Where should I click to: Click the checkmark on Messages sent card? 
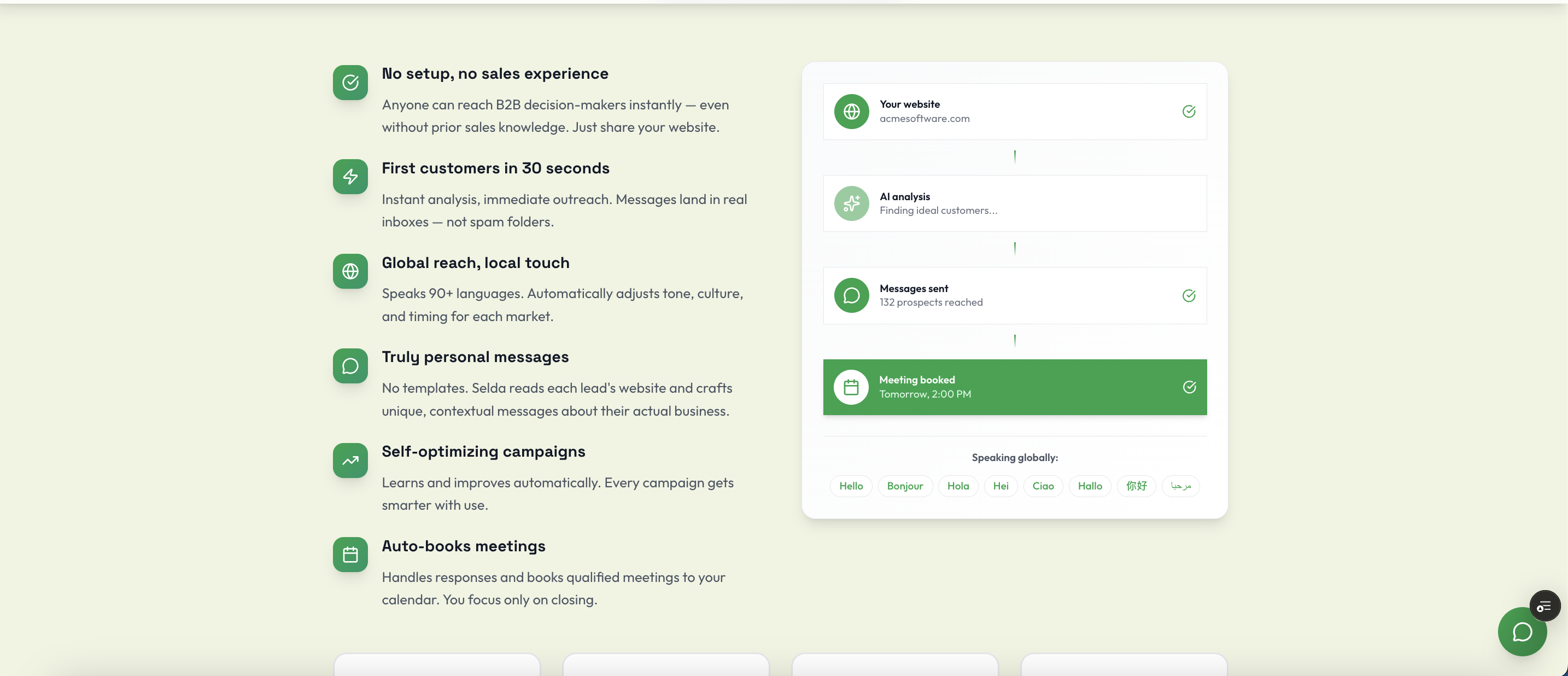point(1188,296)
